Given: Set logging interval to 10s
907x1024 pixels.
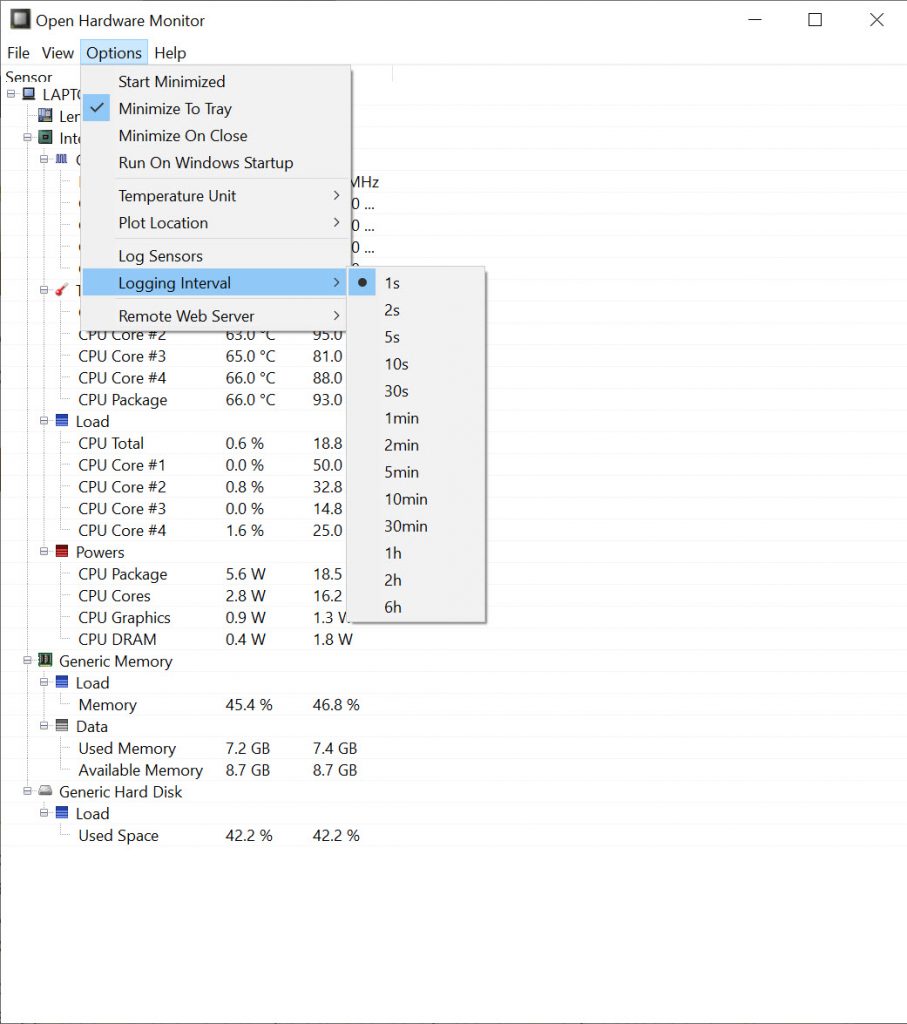Looking at the screenshot, I should coord(417,364).
